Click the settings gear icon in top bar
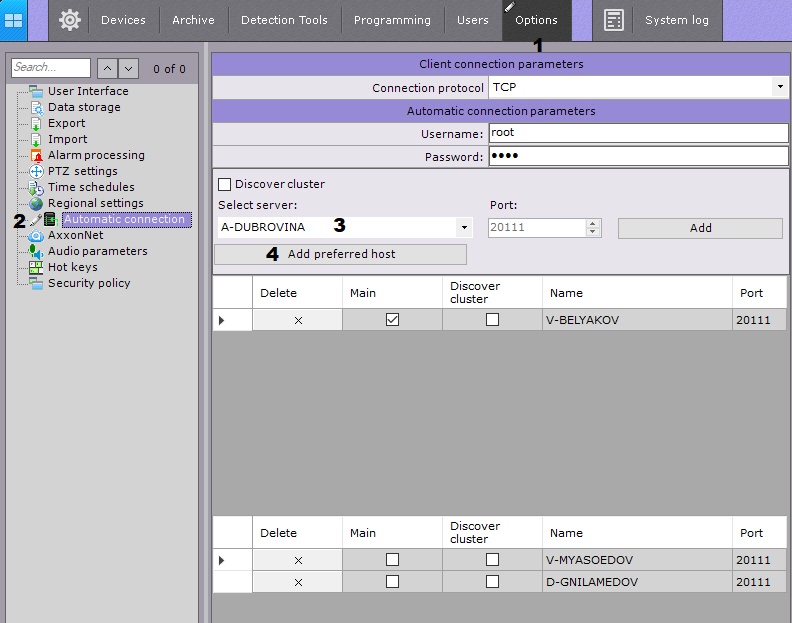Viewport: 792px width, 623px height. (x=69, y=20)
